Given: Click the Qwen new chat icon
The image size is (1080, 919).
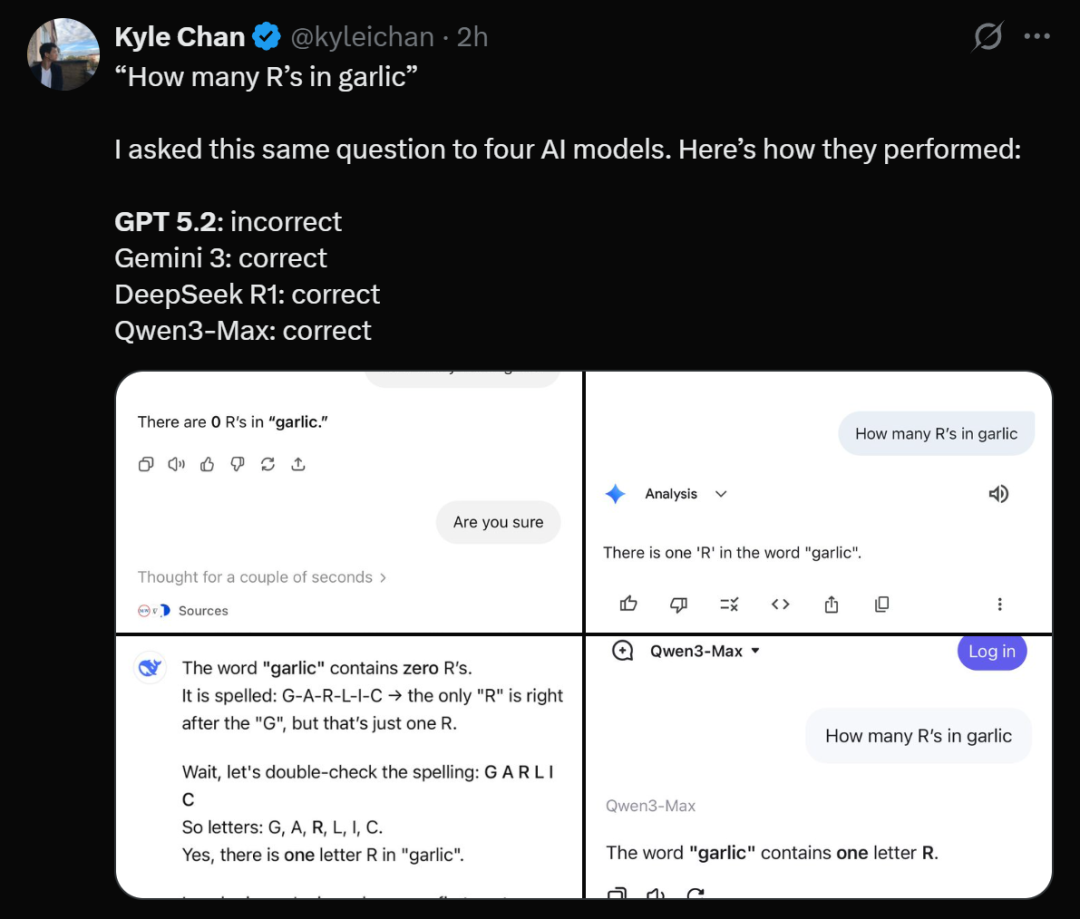Looking at the screenshot, I should [x=622, y=651].
